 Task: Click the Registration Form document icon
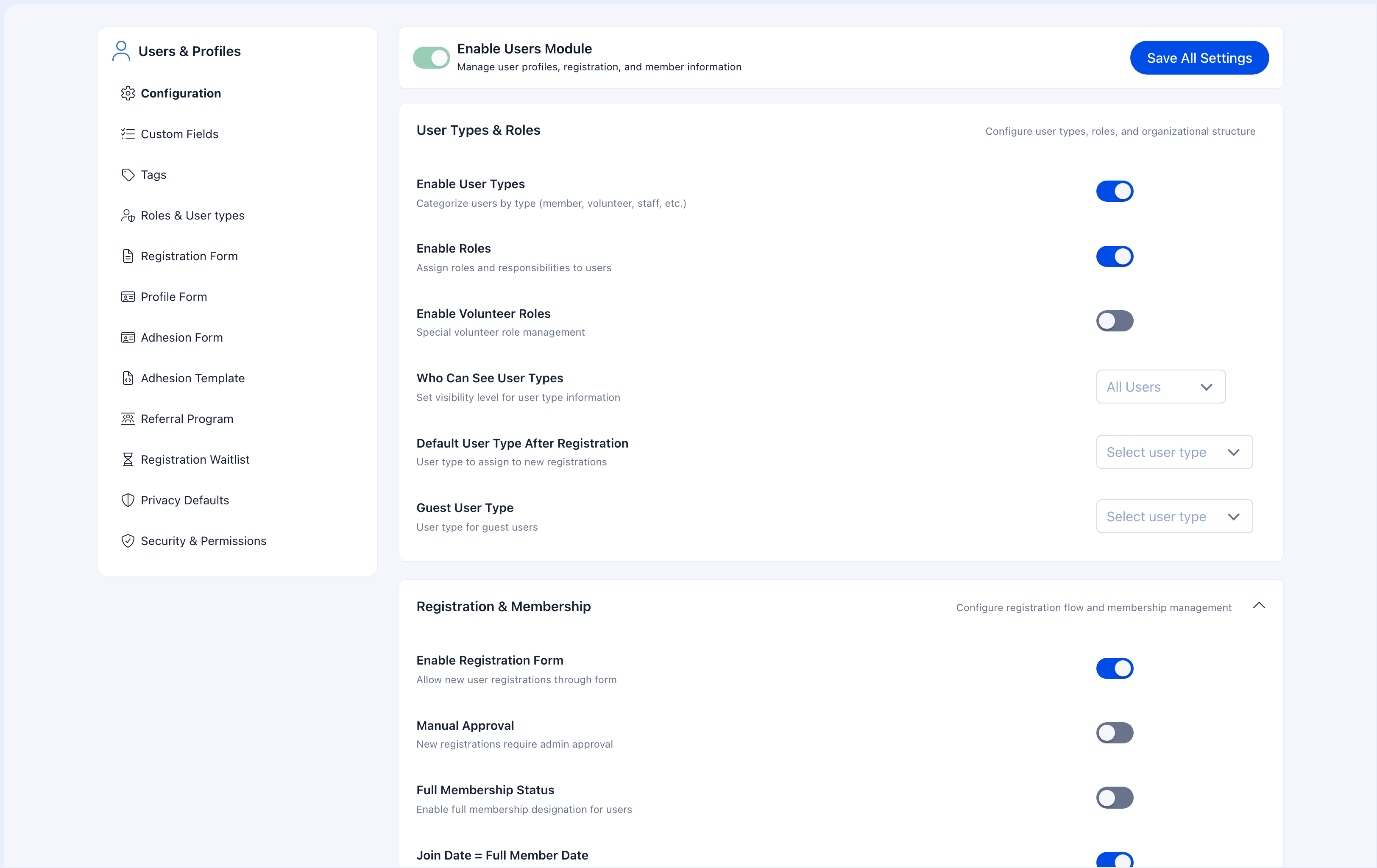coord(128,256)
